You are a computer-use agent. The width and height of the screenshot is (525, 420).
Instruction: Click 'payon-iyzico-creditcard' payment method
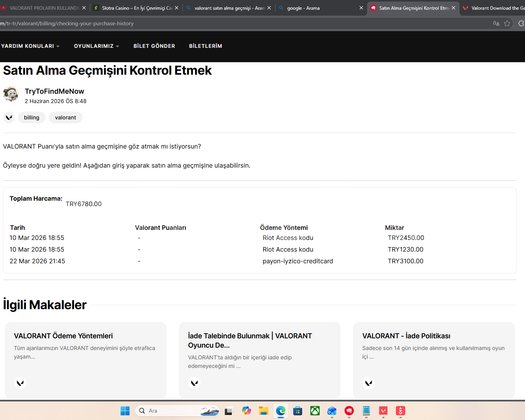point(298,261)
